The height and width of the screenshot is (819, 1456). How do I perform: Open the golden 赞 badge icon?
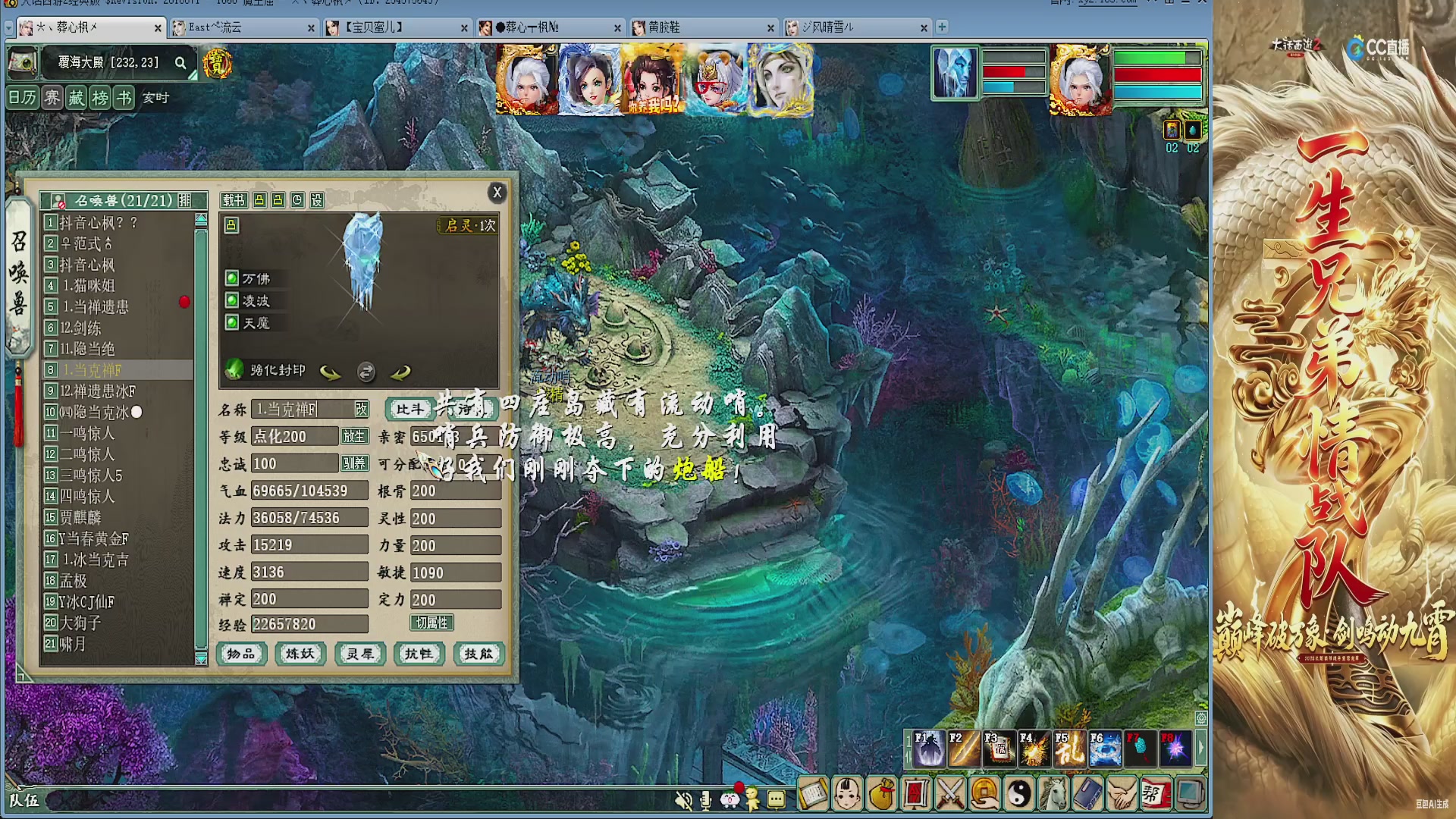click(x=218, y=64)
